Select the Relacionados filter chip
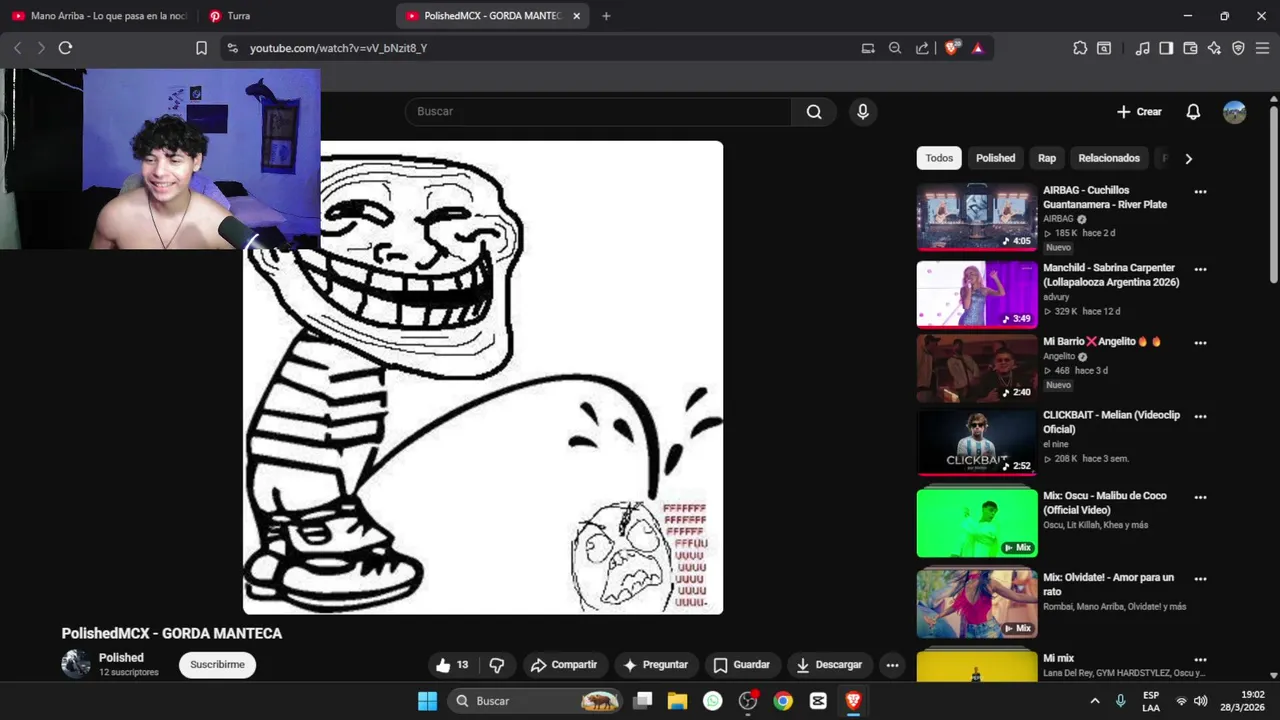This screenshot has width=1280, height=720. tap(1109, 158)
